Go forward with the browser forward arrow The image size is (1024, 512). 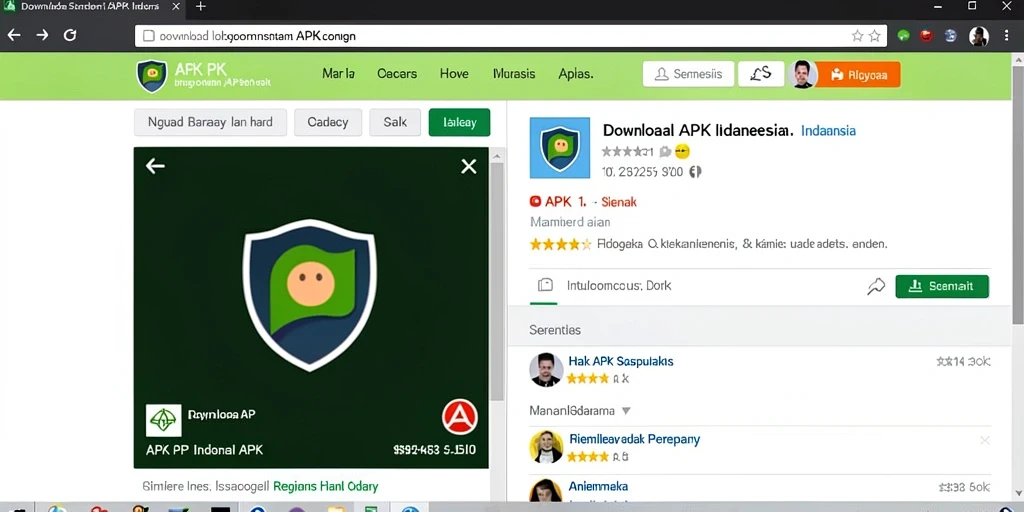pos(42,35)
